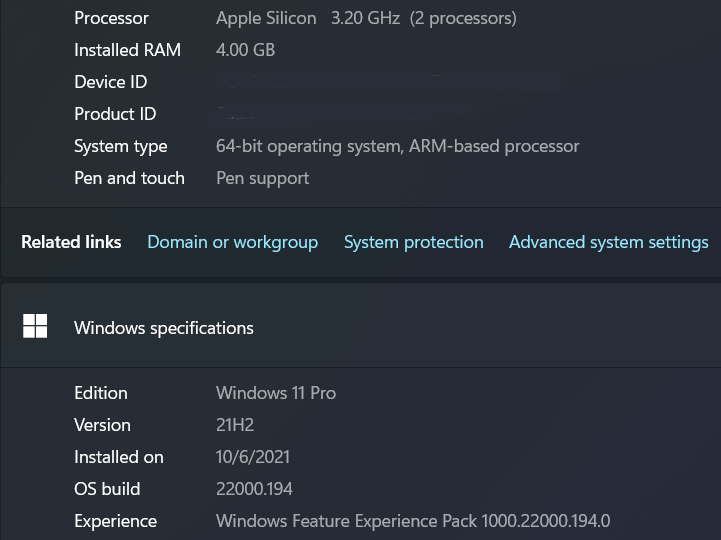Select the 64-bit operating system value
This screenshot has width=721, height=540.
tap(397, 147)
